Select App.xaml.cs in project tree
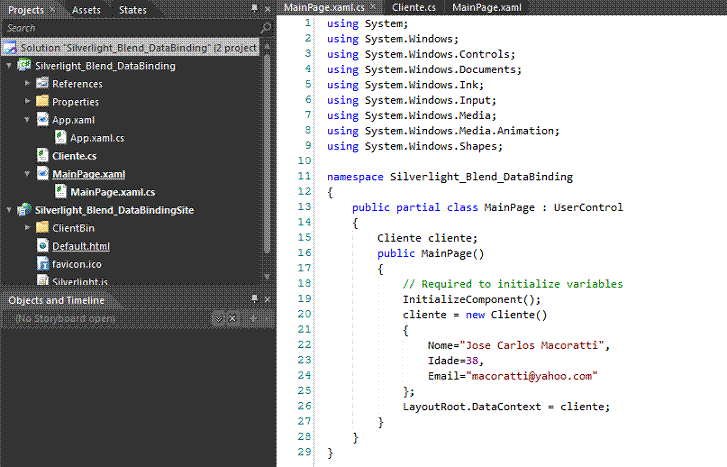 coord(97,138)
